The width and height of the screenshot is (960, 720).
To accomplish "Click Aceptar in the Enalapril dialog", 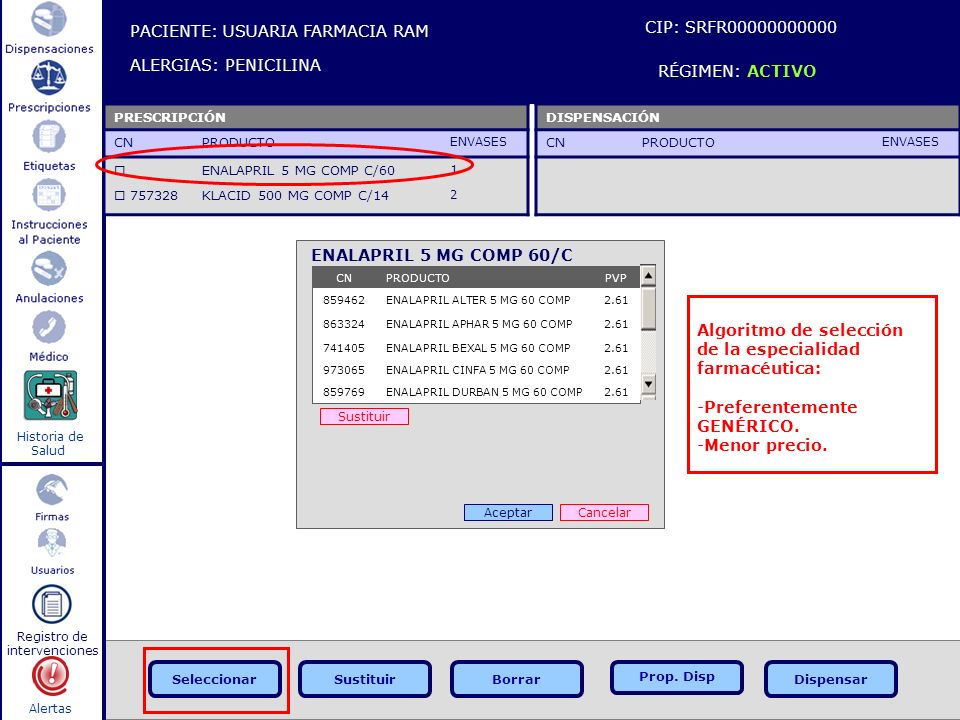I will tap(508, 512).
